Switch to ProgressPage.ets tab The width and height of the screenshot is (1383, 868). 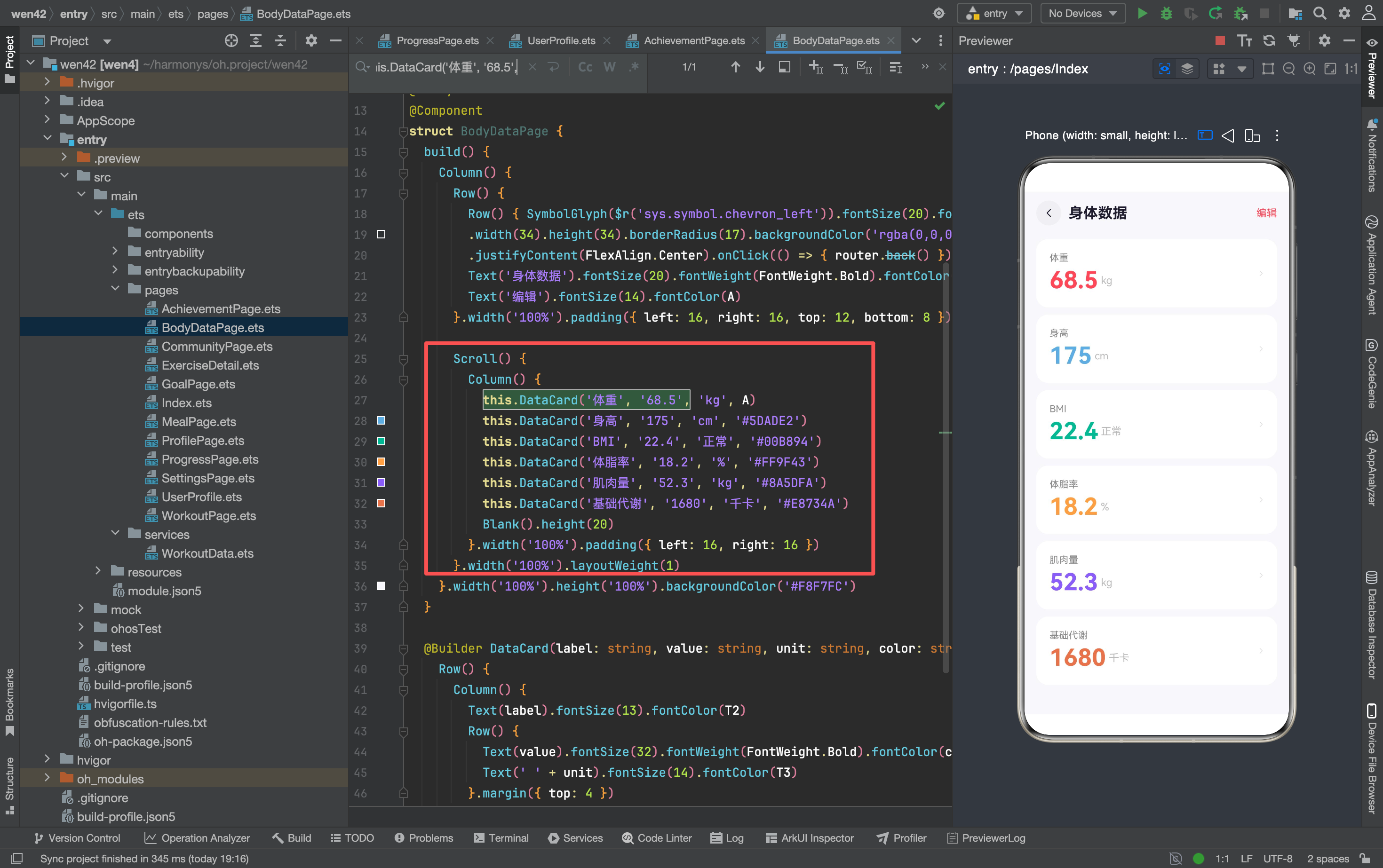(437, 40)
